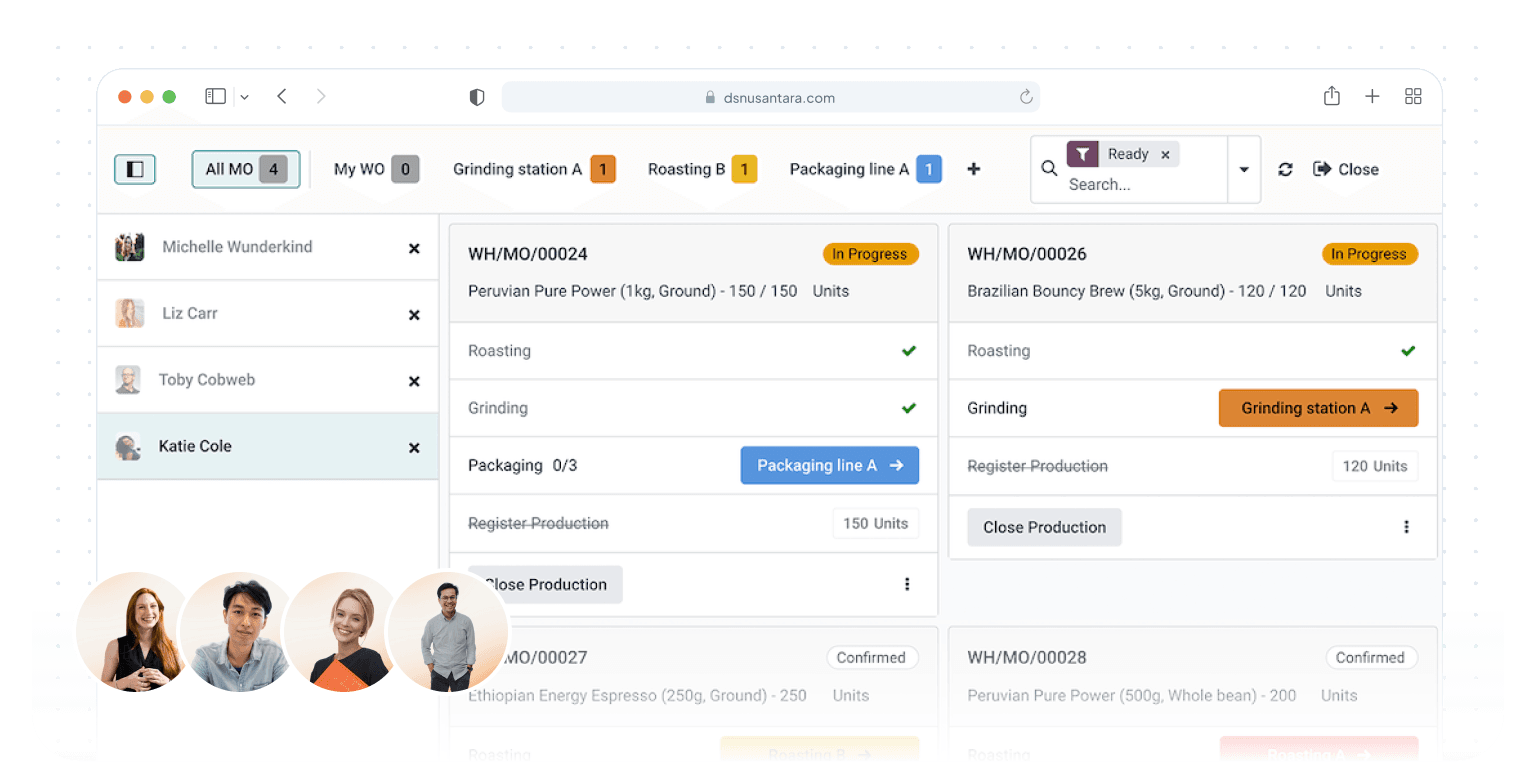Click Roasting checkmark in WH/MO/00024
This screenshot has height=762, width=1536.
tap(908, 351)
